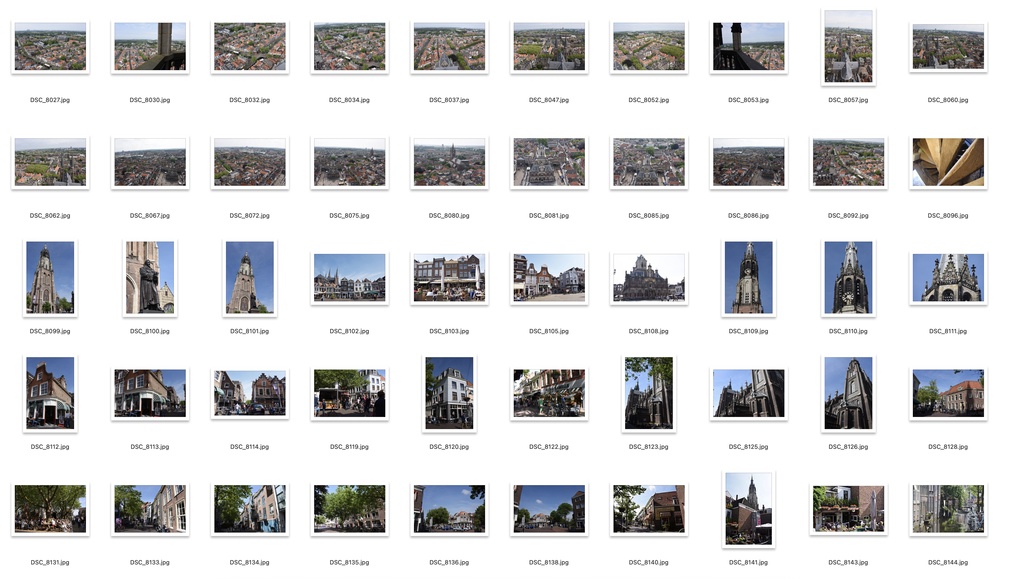Open the DSC_8120.jpg corner building thumbnail
The width and height of the screenshot is (1024, 579).
(449, 393)
